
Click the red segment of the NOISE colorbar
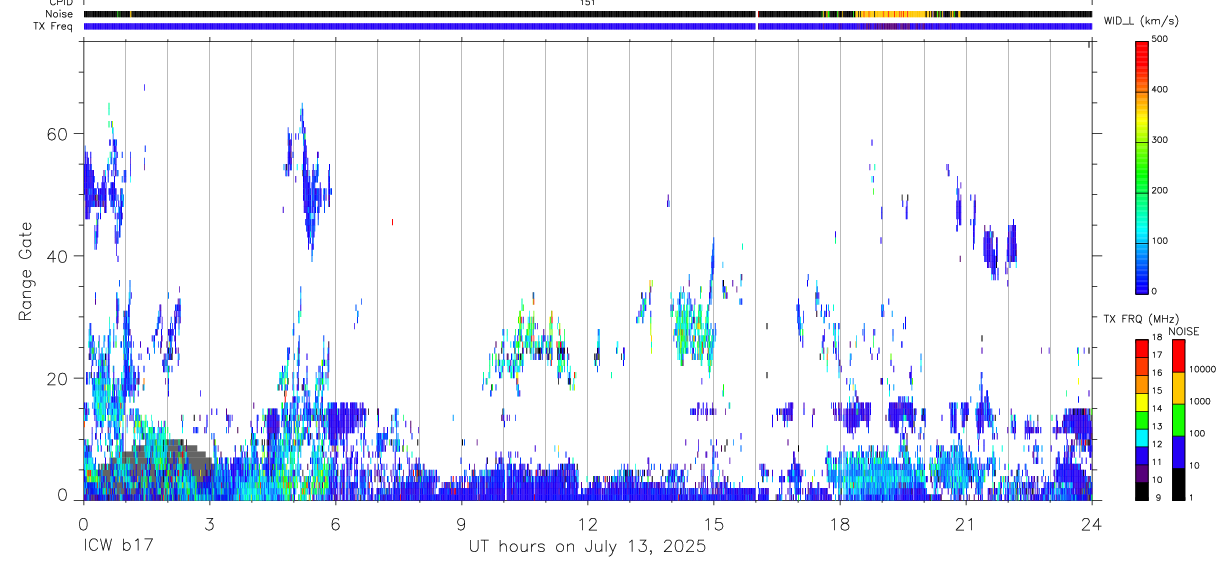tap(1177, 356)
